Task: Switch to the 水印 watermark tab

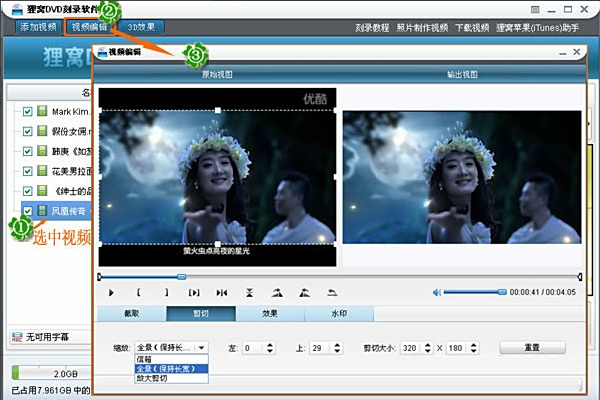Action: point(339,313)
